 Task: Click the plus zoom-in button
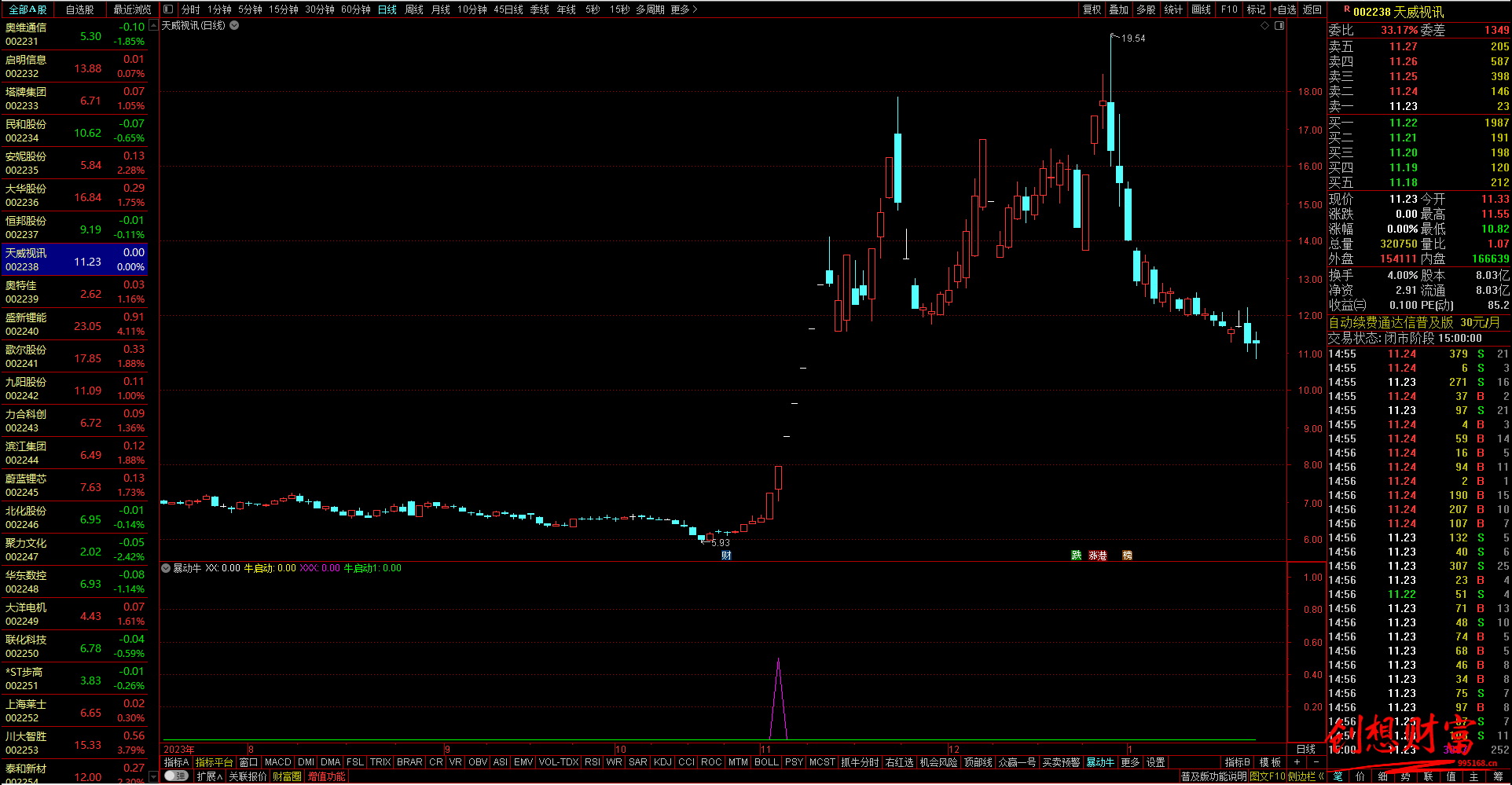coord(1297,762)
